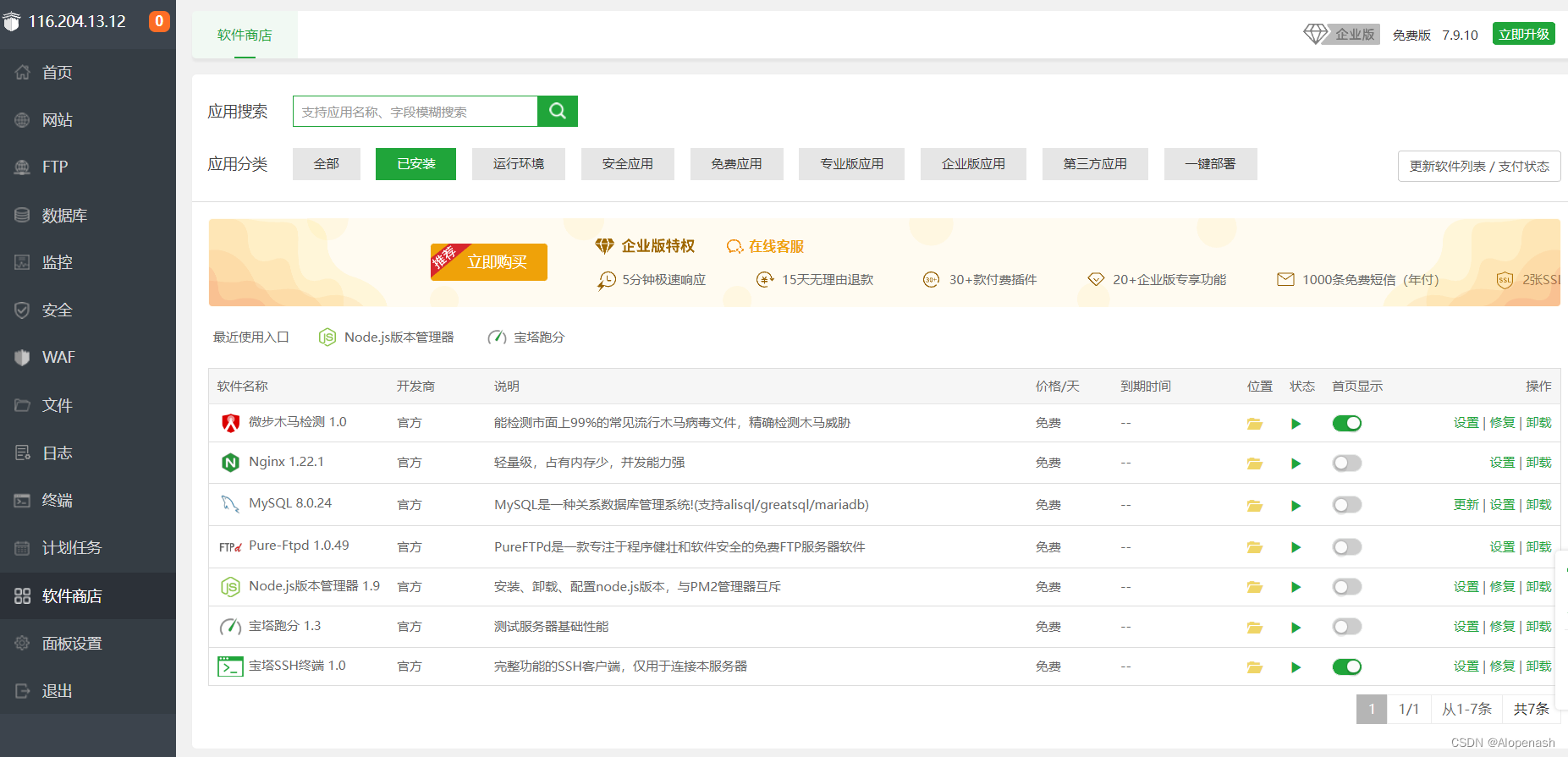
Task: Select the 软件商店 tab at top
Action: pyautogui.click(x=245, y=35)
